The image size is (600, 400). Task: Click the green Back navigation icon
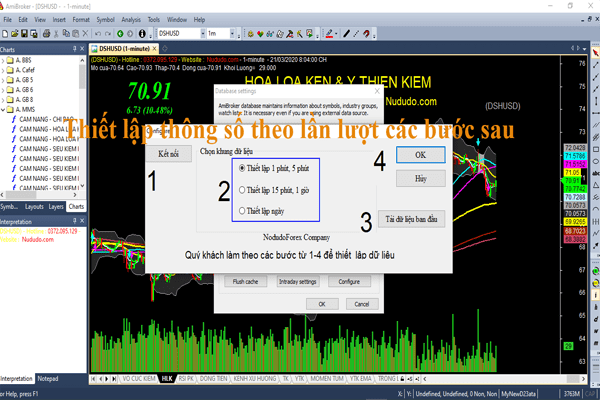coord(120,34)
